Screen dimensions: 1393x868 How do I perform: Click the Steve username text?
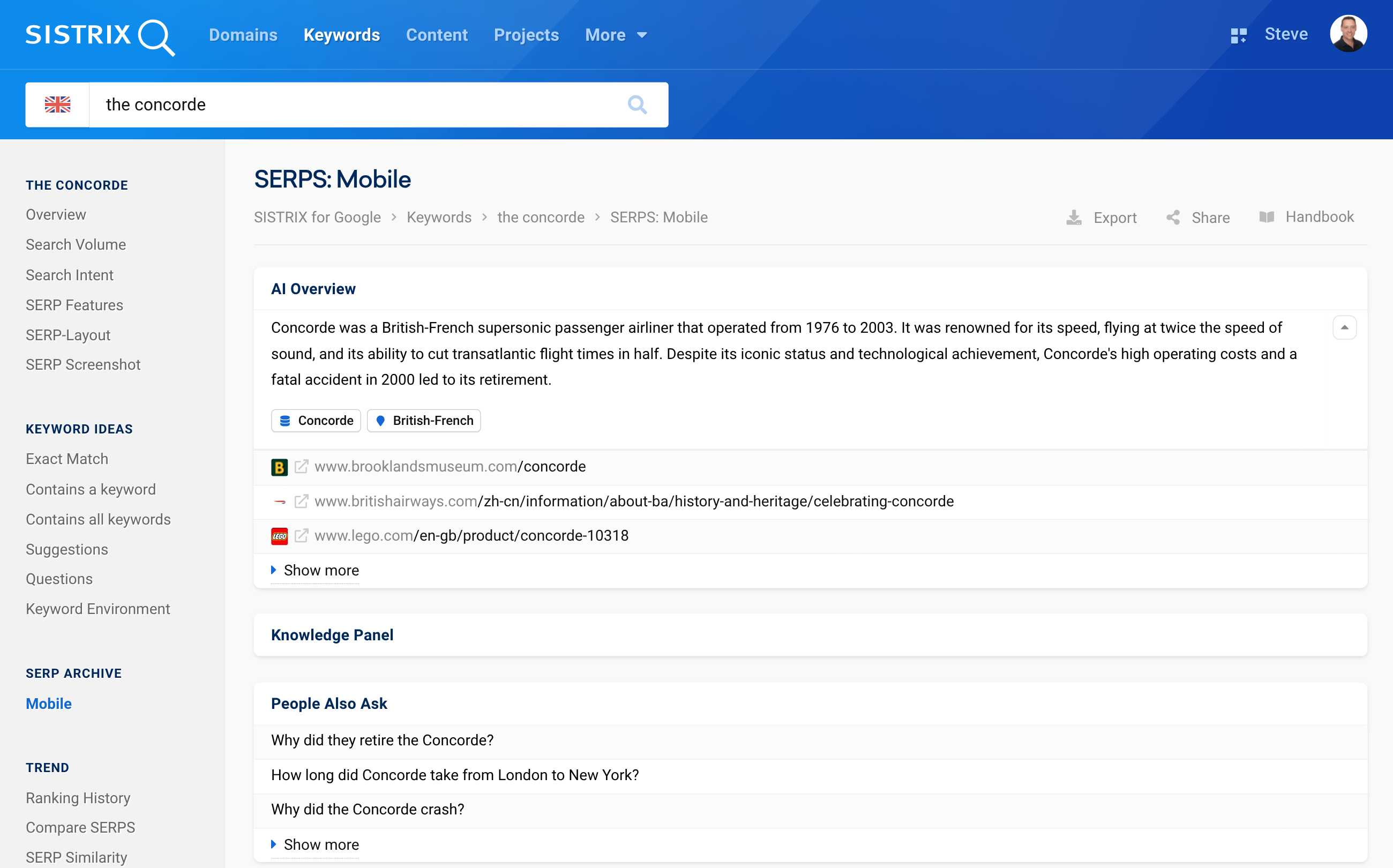[x=1286, y=34]
